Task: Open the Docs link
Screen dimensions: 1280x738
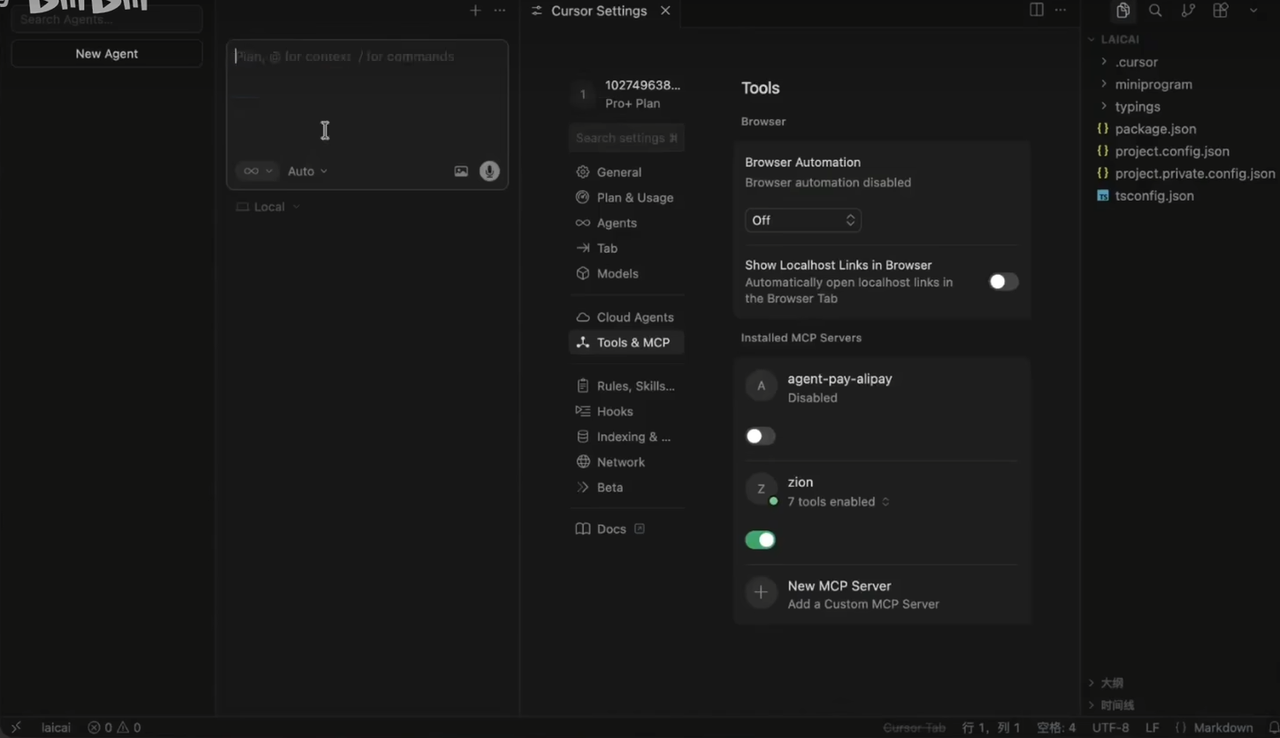Action: pyautogui.click(x=611, y=529)
